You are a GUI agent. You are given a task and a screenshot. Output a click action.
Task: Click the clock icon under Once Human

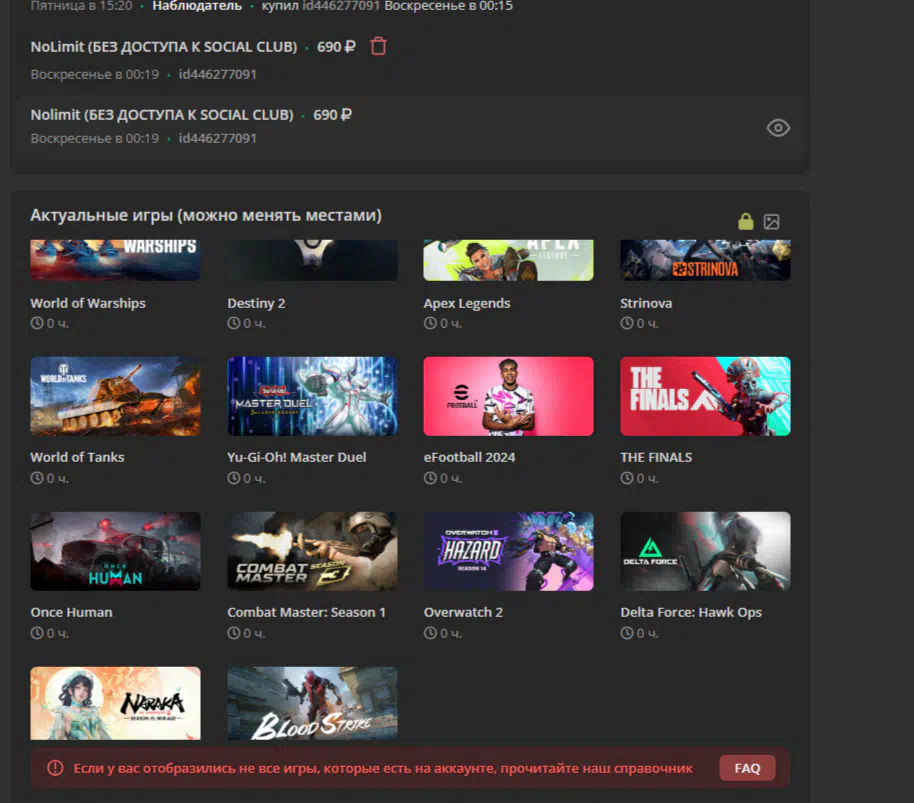[37, 633]
